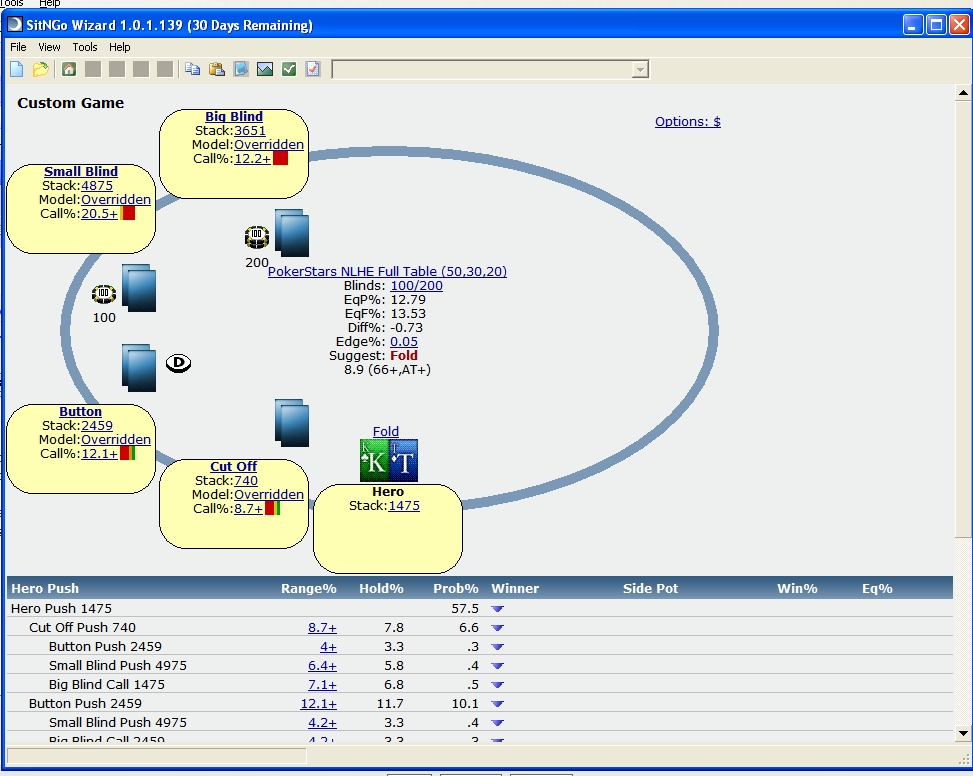Click Big Blind's Call% 12.2+ link

point(253,158)
